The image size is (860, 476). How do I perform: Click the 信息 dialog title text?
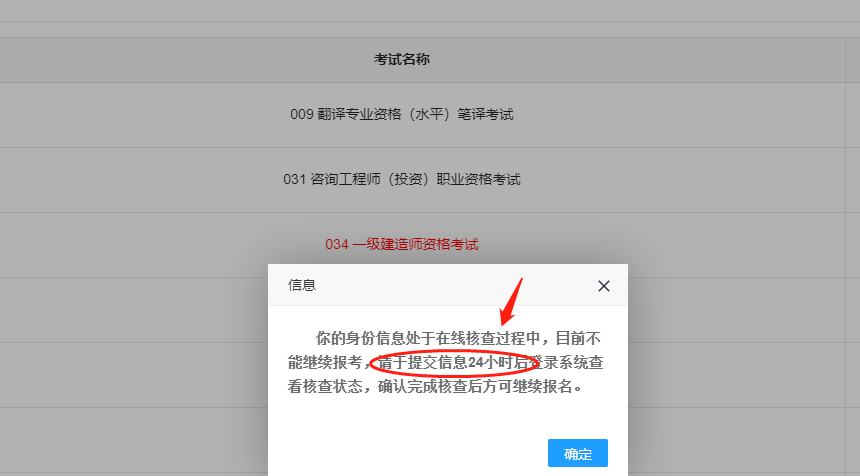tap(302, 285)
